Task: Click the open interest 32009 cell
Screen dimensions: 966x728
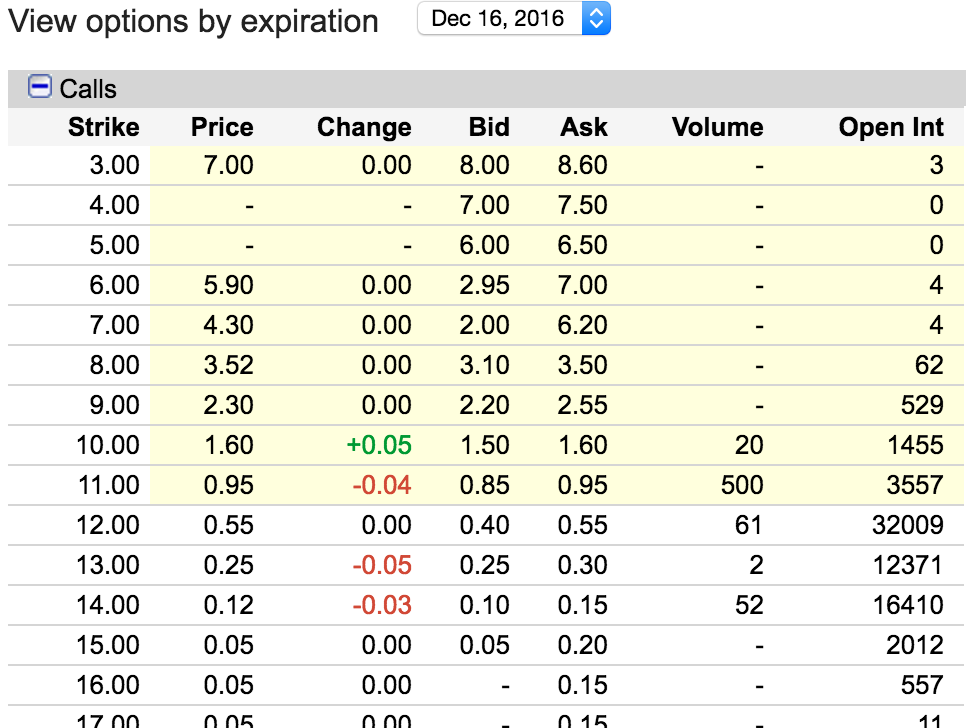Action: pyautogui.click(x=907, y=525)
